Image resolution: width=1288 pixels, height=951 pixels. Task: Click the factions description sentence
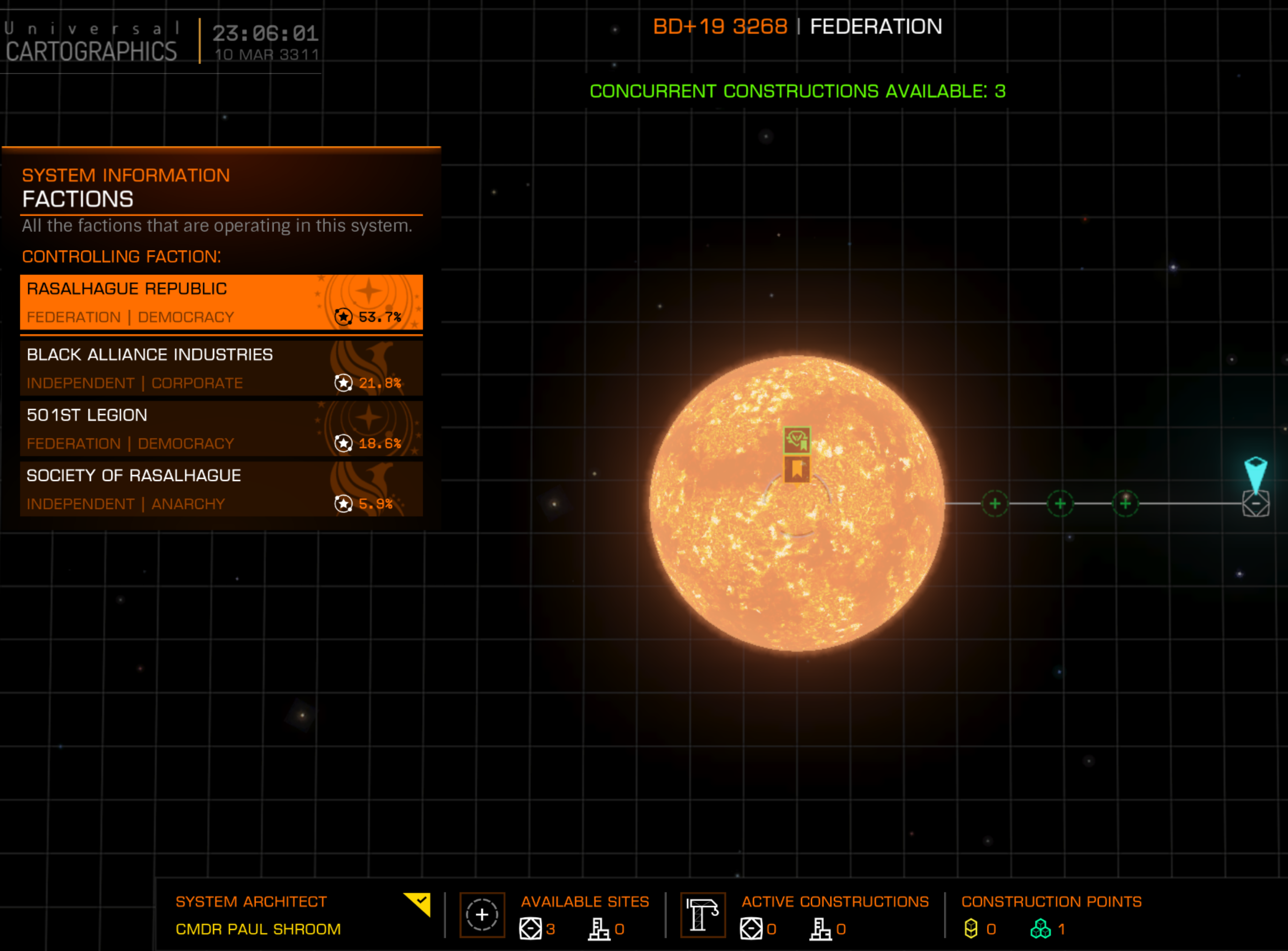pyautogui.click(x=217, y=226)
